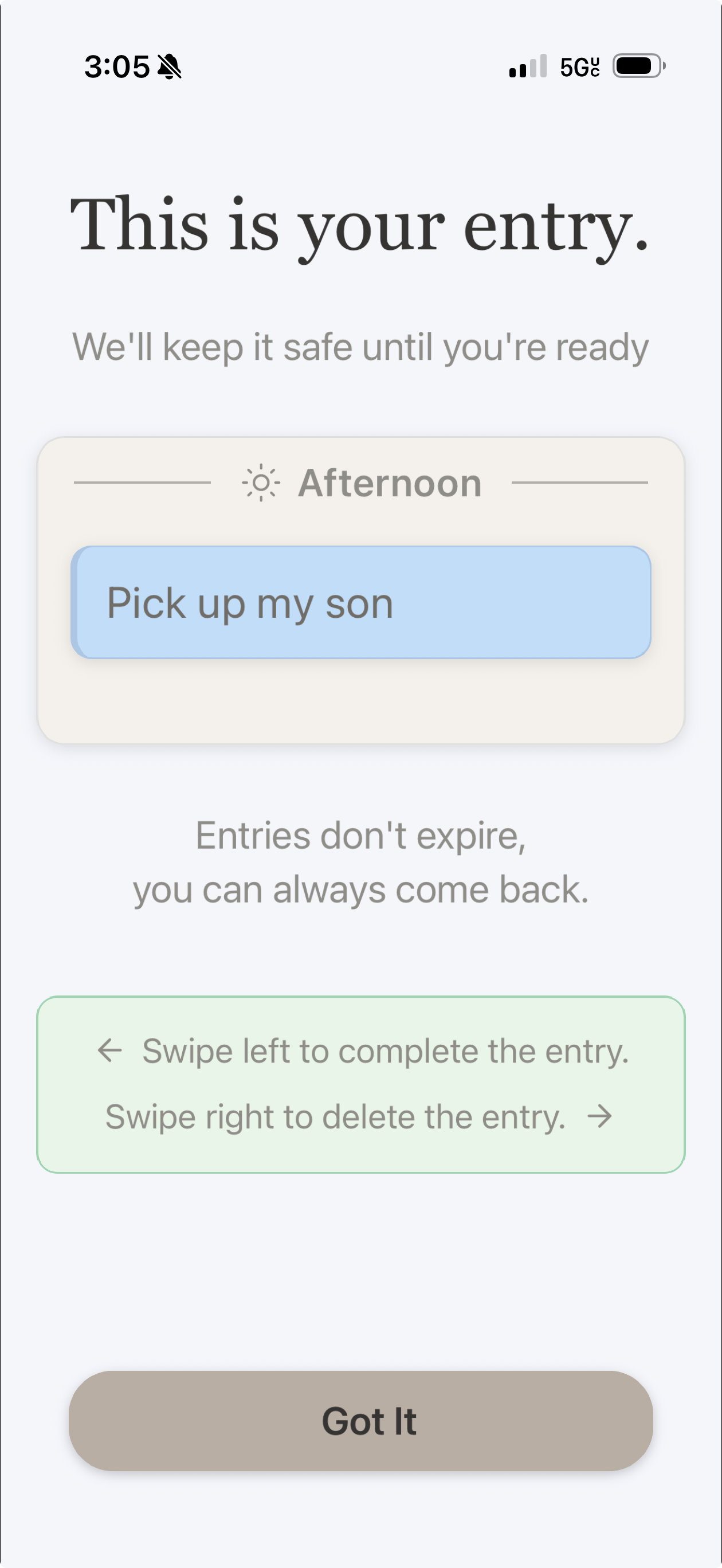Tap the 3:05 clock in status bar
The height and width of the screenshot is (1568, 722).
coord(117,66)
